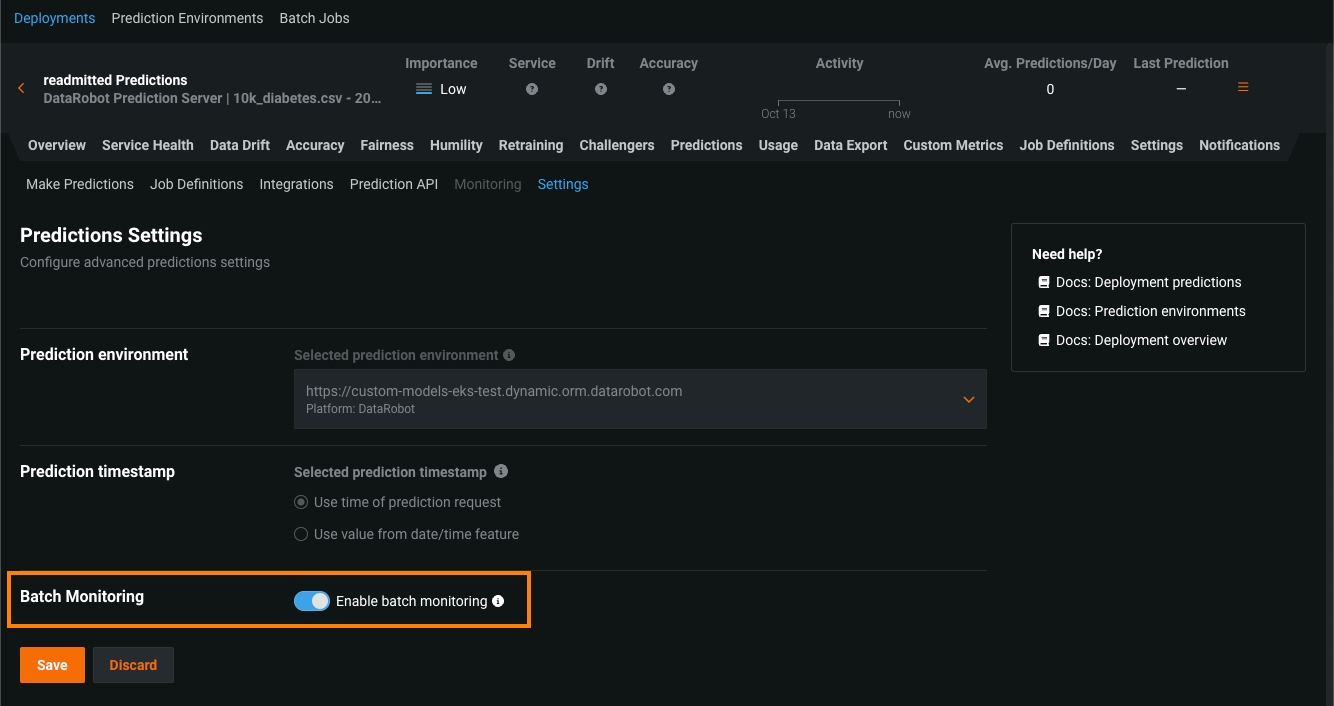Select Use value from date/time feature
Viewport: 1334px width, 706px height.
301,534
